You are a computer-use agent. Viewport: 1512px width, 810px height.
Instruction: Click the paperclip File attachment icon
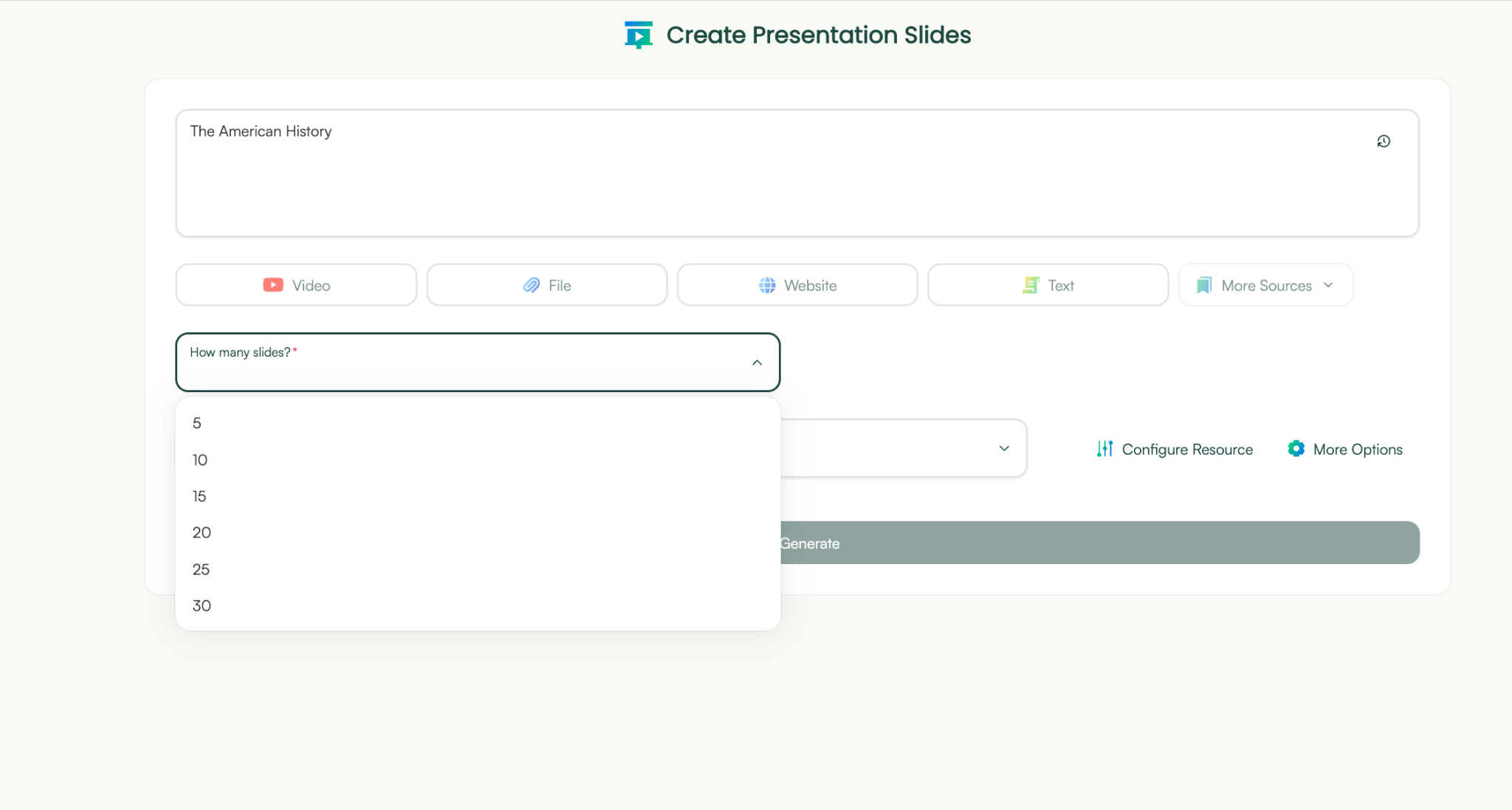[x=532, y=285]
